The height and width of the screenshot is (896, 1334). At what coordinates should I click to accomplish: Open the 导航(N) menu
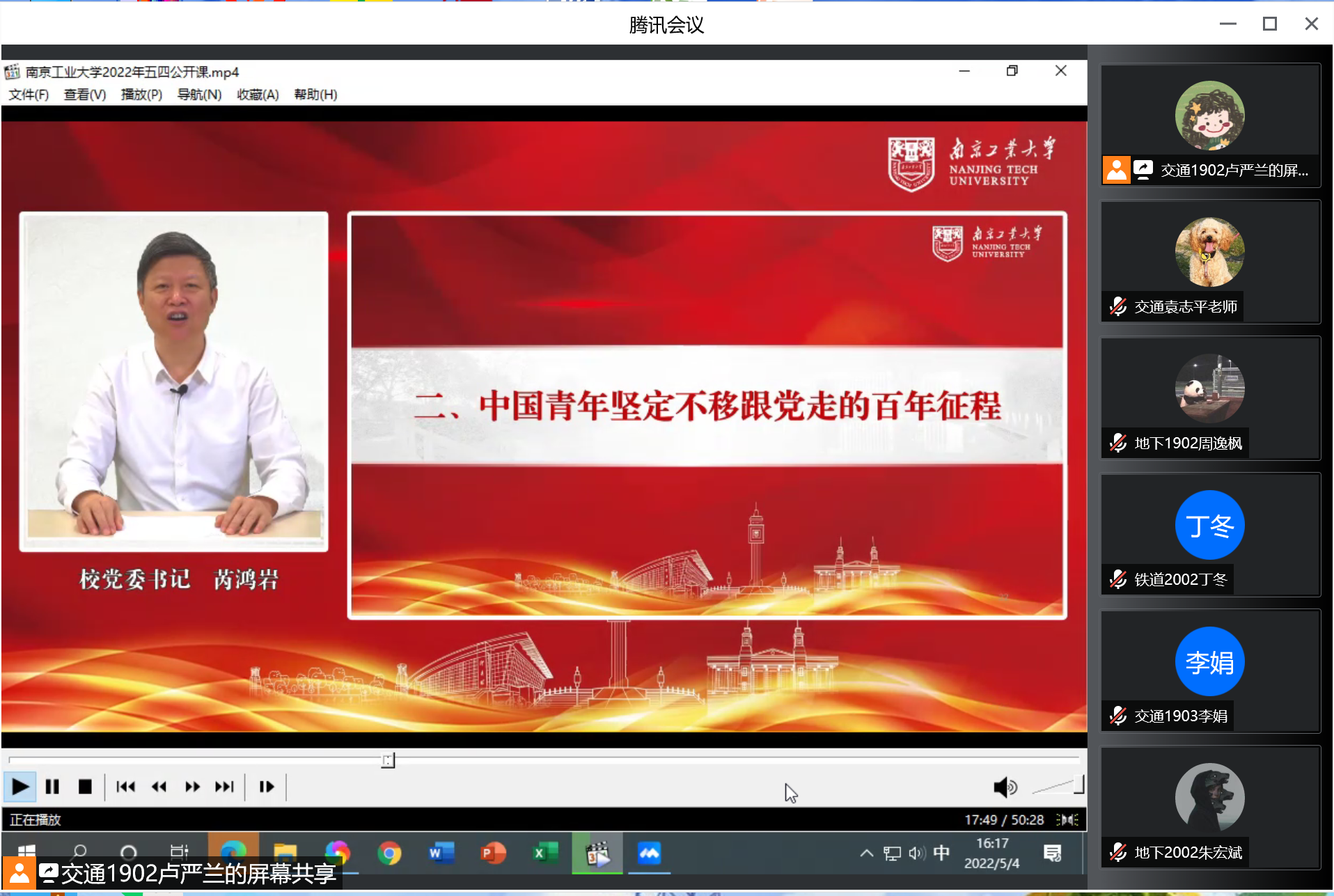click(199, 95)
